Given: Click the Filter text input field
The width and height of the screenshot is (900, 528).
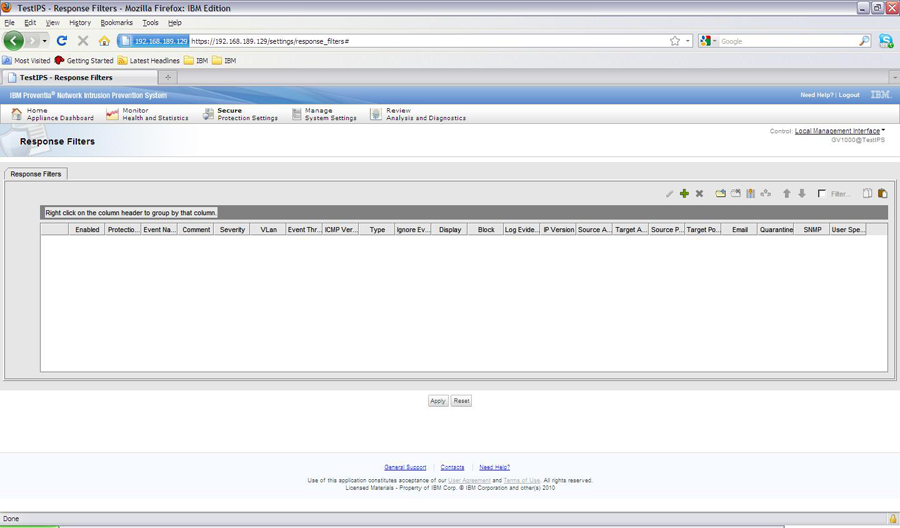Looking at the screenshot, I should click(x=843, y=194).
